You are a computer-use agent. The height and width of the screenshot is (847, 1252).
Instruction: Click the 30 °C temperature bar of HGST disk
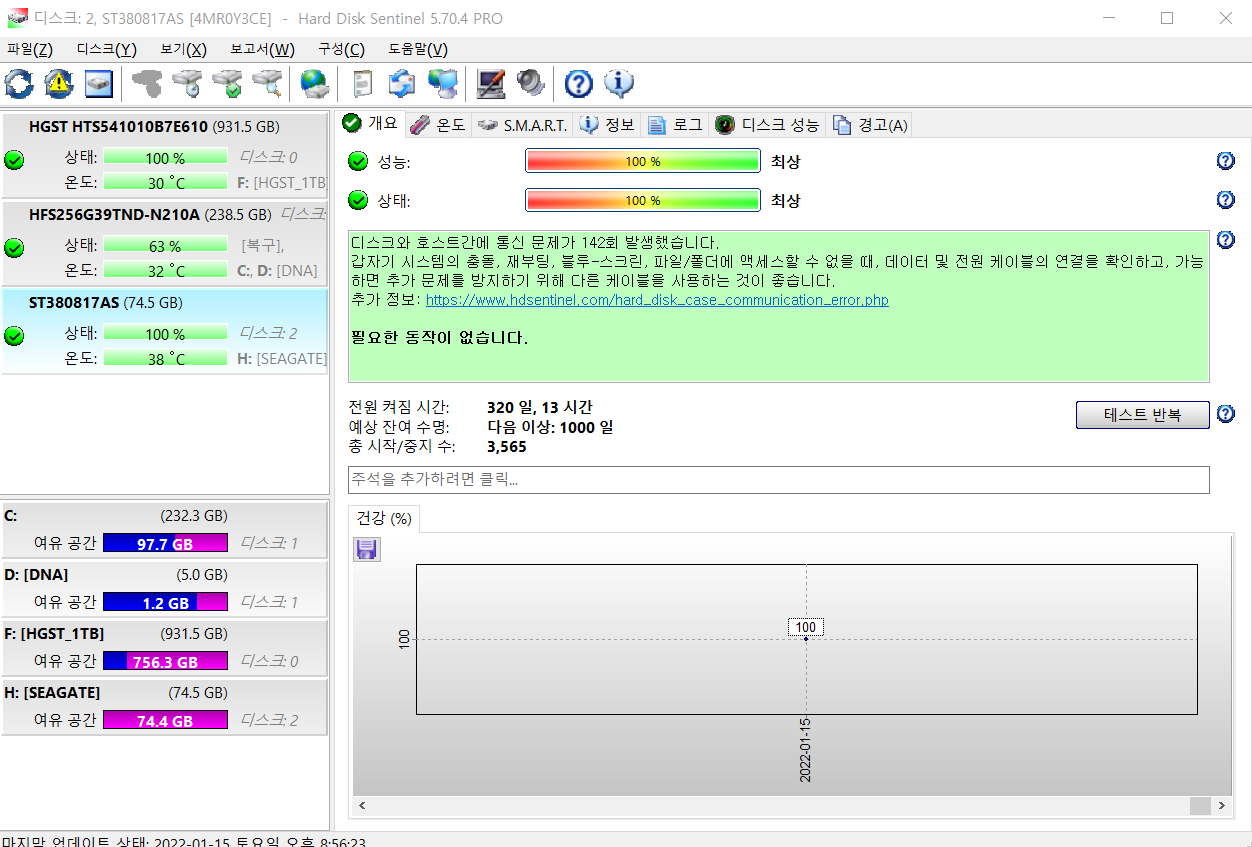(x=165, y=182)
